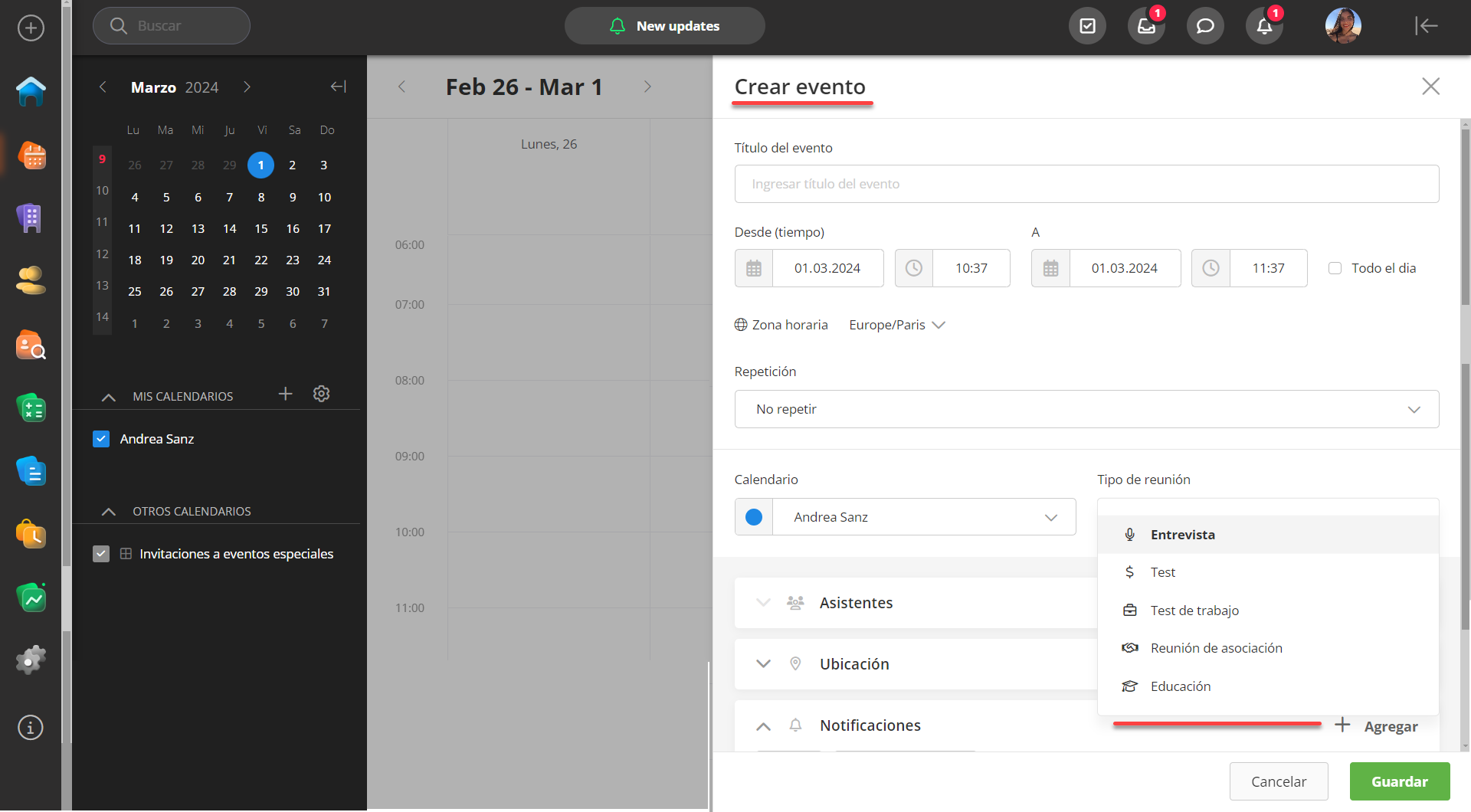
Task: Toggle Invitaciones a eventos especiales checkbox
Action: [x=101, y=554]
